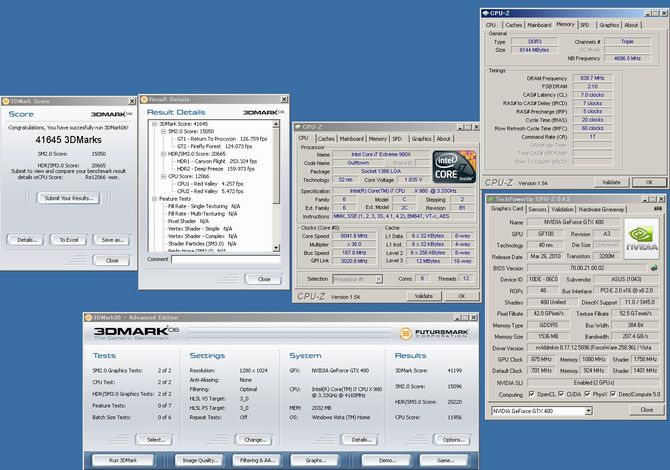The height and width of the screenshot is (470, 670).
Task: Click Validate in CPU-Z Memory window
Action: (x=611, y=182)
